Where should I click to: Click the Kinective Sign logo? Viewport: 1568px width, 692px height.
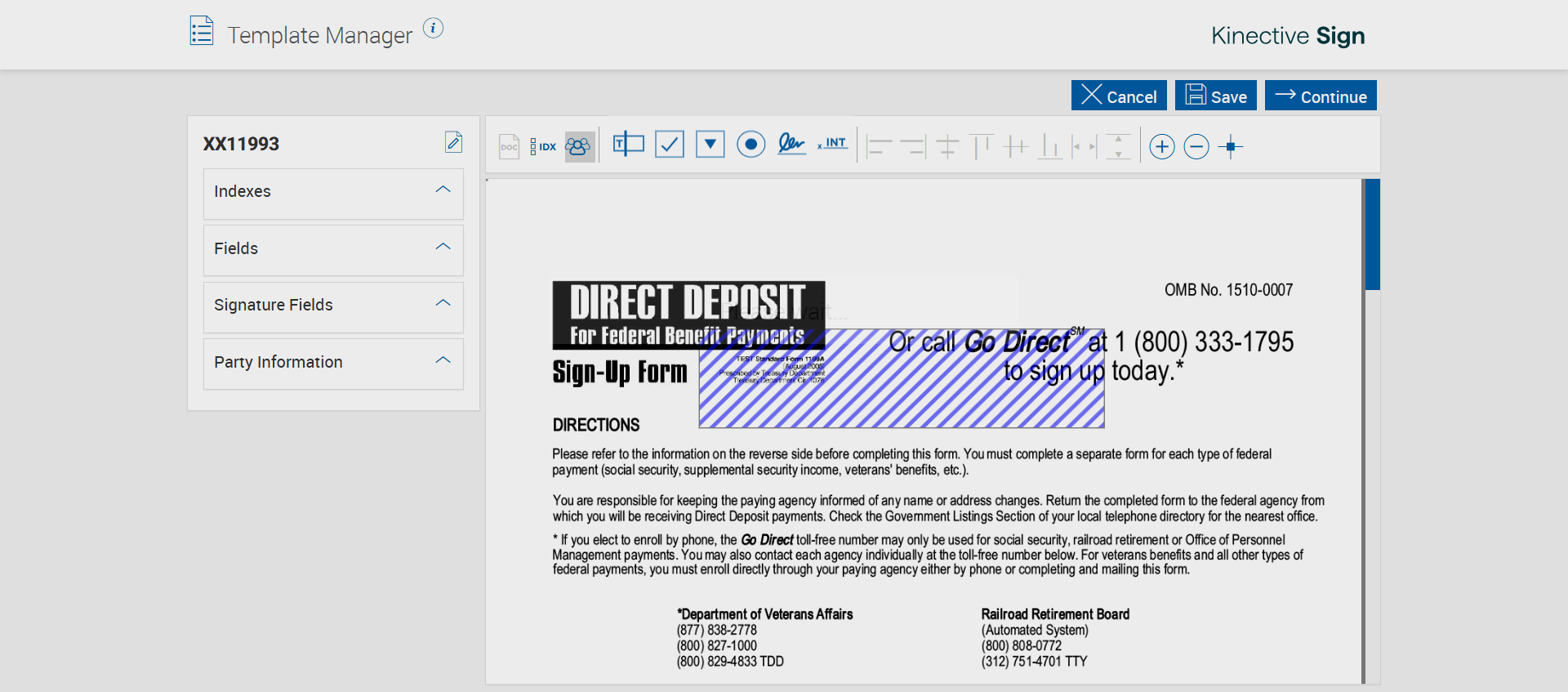coord(1288,35)
